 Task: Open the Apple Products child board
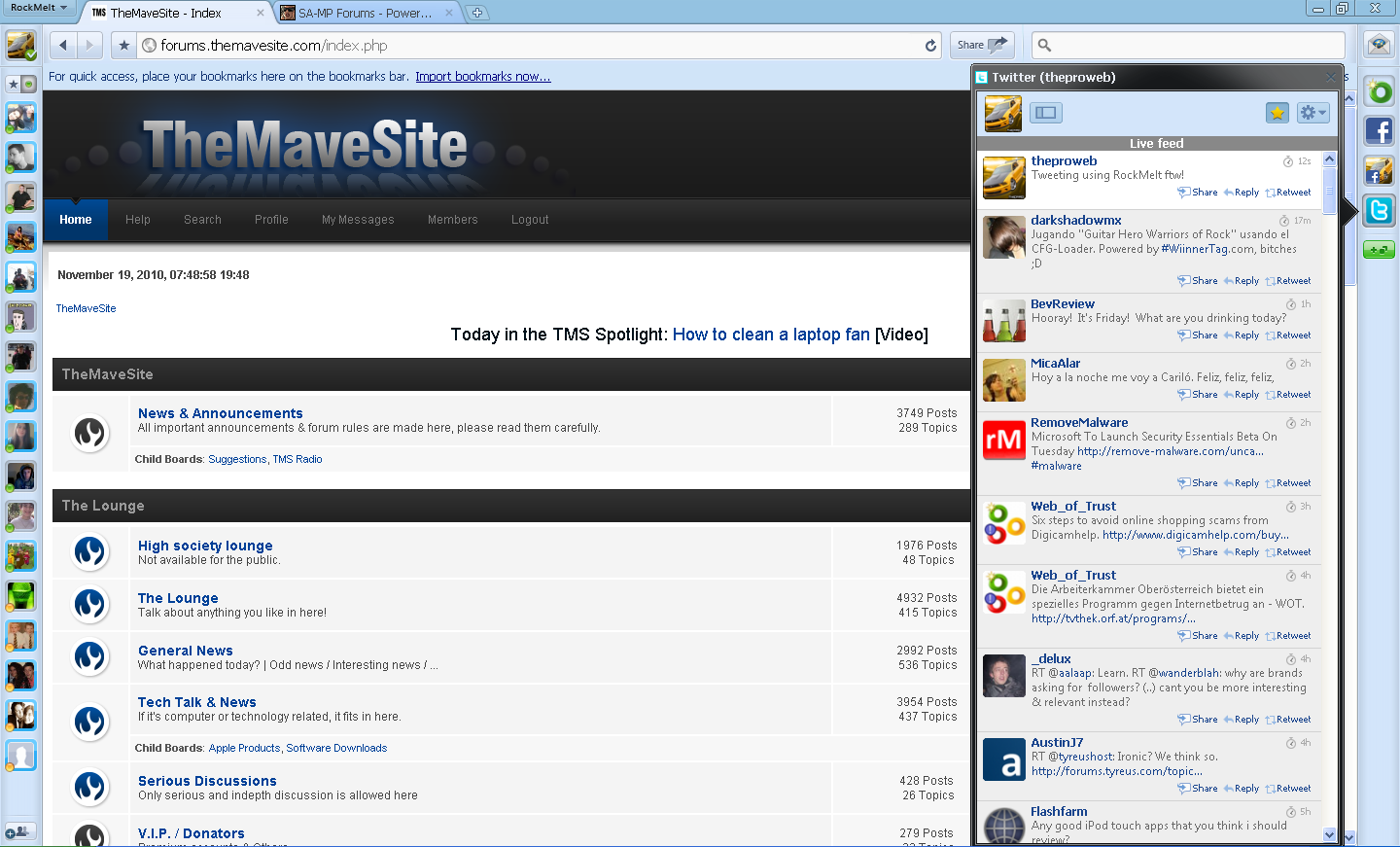click(x=244, y=748)
